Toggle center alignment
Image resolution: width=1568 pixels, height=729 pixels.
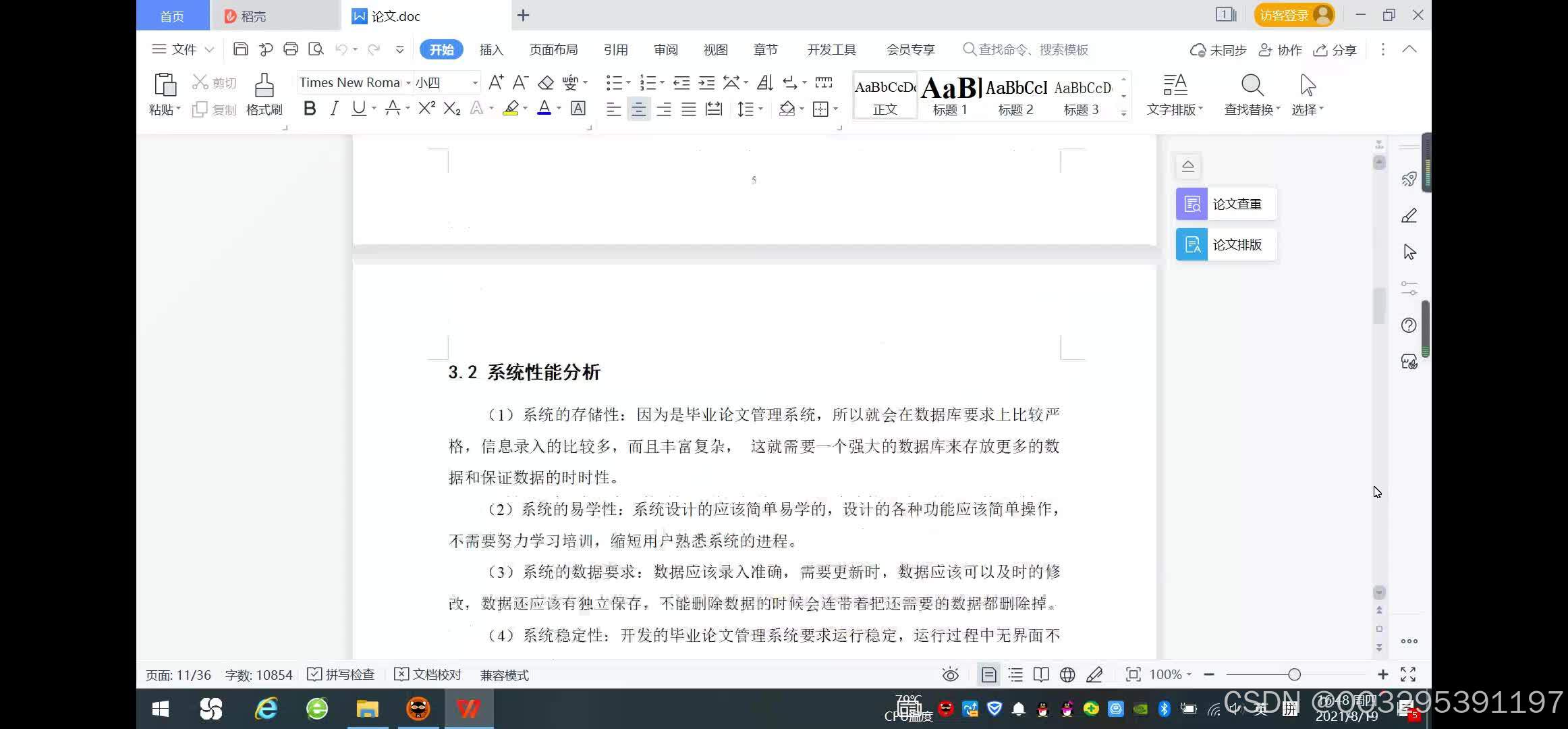pos(638,109)
